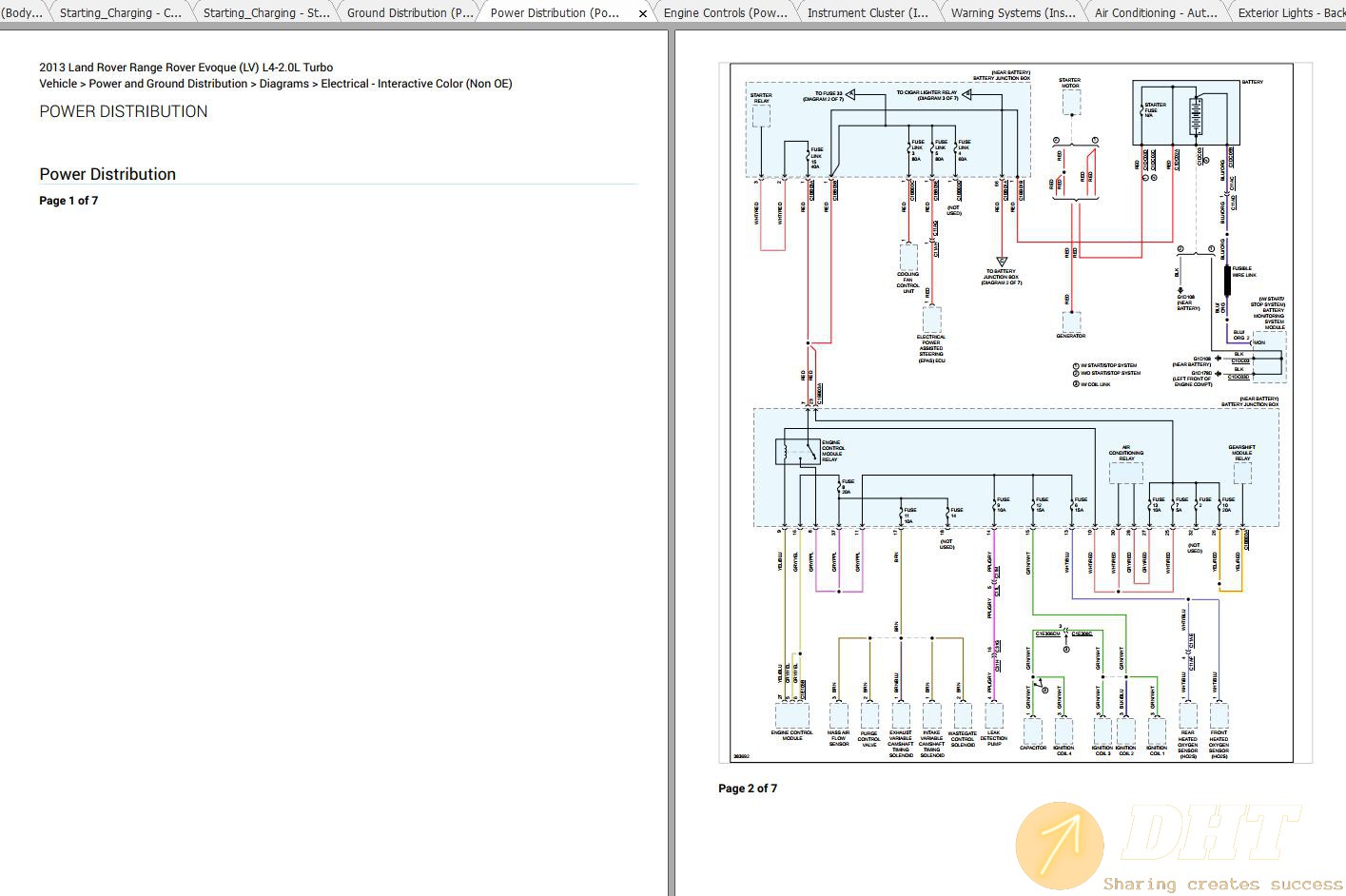Click AIR CONDITIONING RELAY label
Image resolution: width=1346 pixels, height=896 pixels.
point(1126,453)
